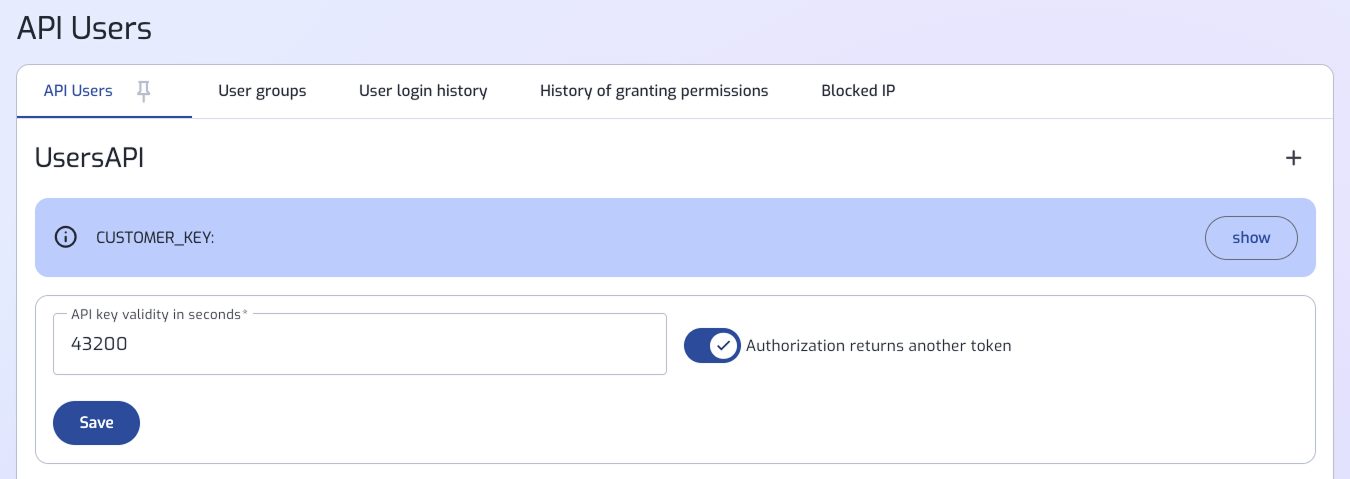Click the Authorization returns another token label
Image resolution: width=1350 pixels, height=479 pixels.
point(879,346)
